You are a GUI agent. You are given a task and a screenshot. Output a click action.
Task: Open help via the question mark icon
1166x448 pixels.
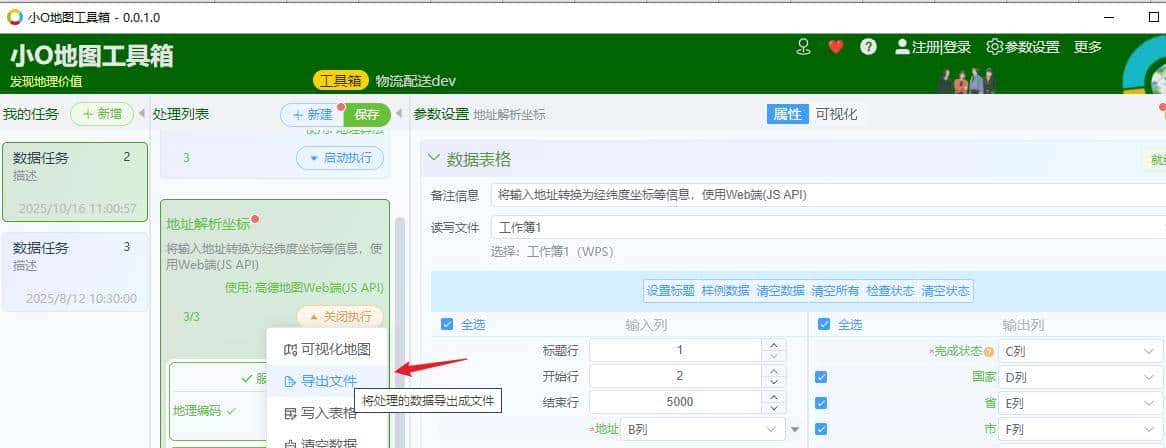(x=868, y=47)
